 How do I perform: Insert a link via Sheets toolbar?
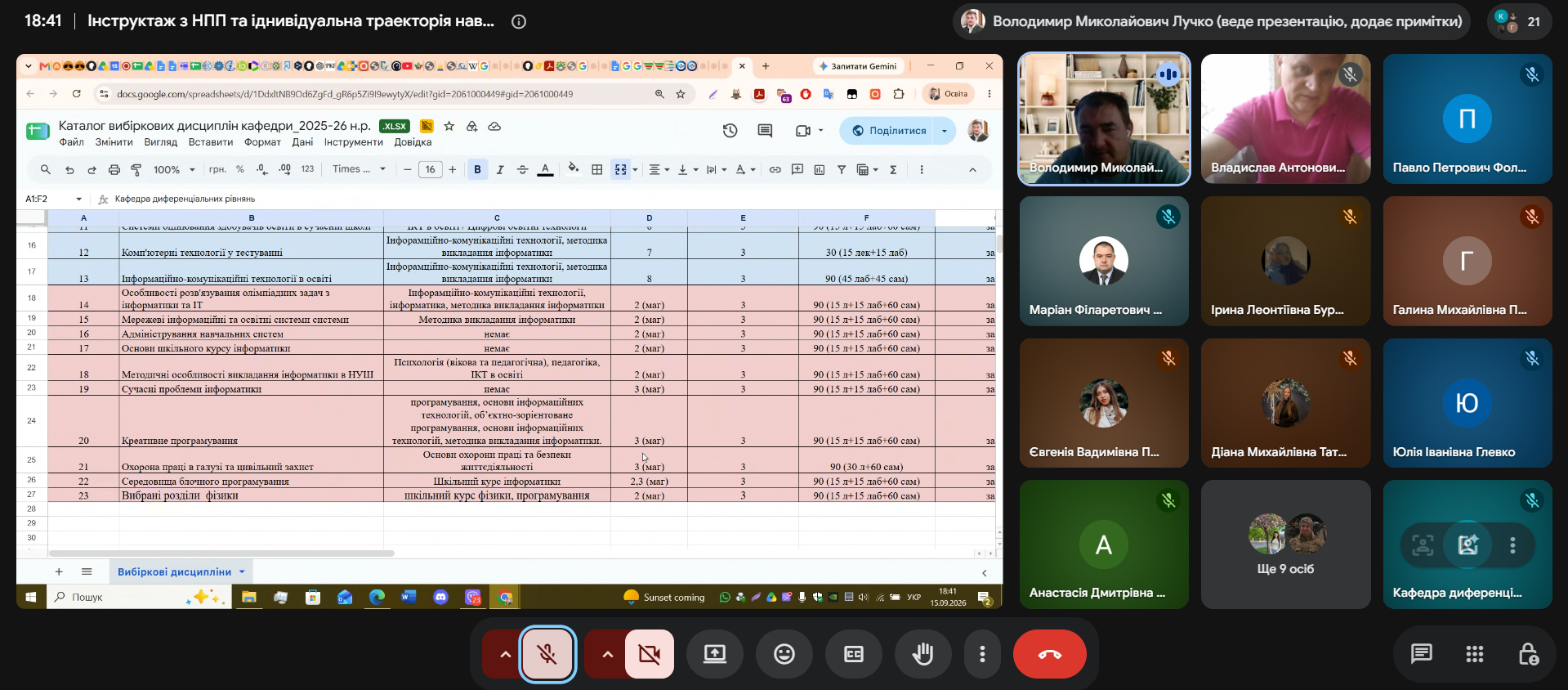[775, 170]
